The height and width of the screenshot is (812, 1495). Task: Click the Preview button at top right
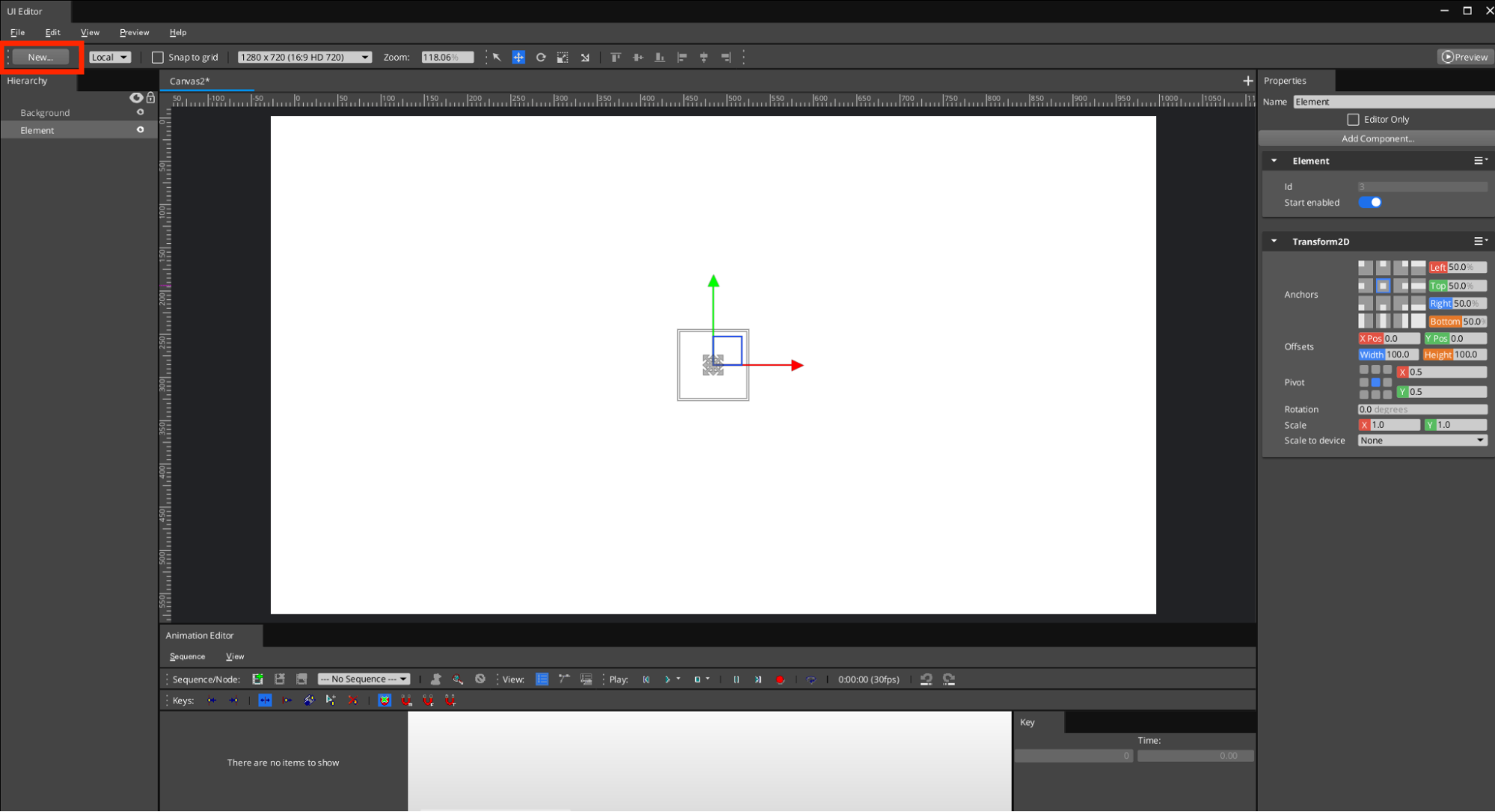coord(1464,57)
